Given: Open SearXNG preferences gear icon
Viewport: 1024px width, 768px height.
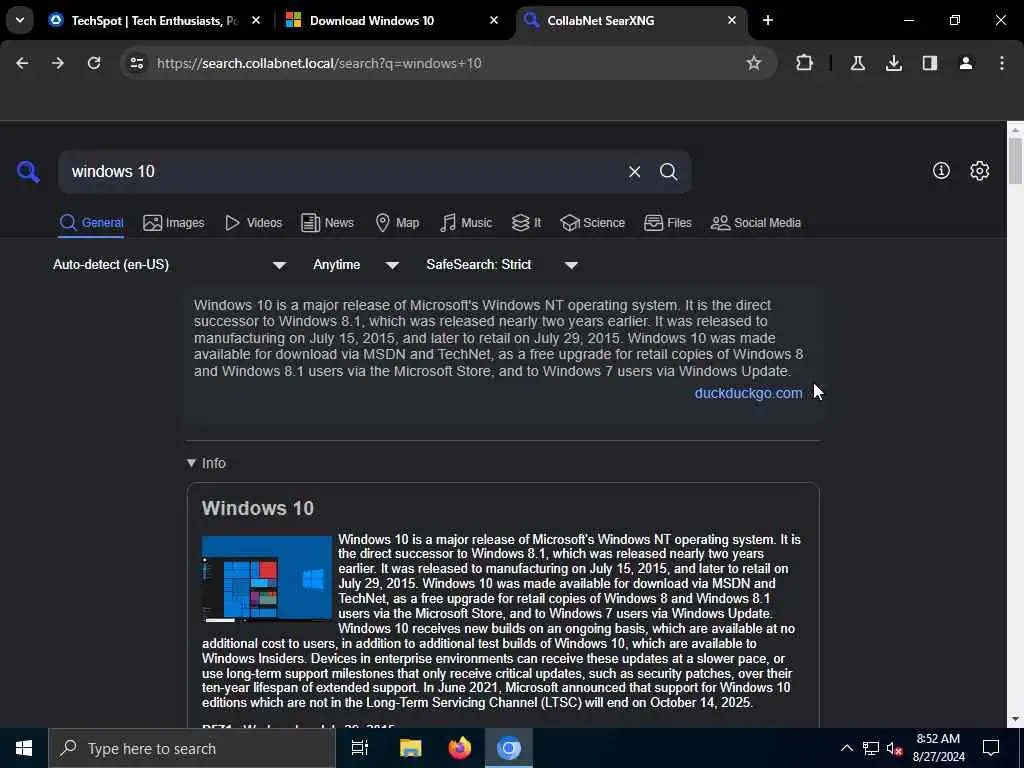Looking at the screenshot, I should pyautogui.click(x=980, y=170).
